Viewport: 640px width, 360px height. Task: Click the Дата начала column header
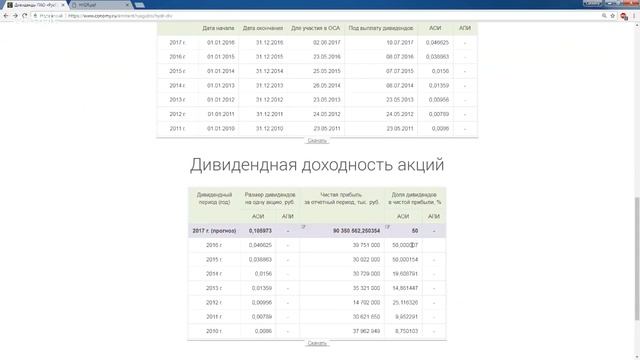[x=218, y=28]
